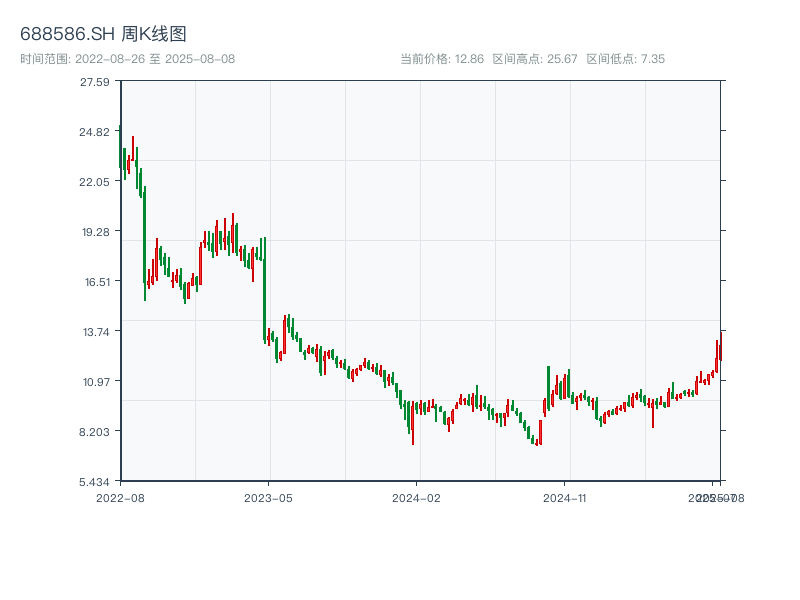This screenshot has height=600, width=800.
Task: Select the 时间范围 date range text
Action: pos(127,59)
